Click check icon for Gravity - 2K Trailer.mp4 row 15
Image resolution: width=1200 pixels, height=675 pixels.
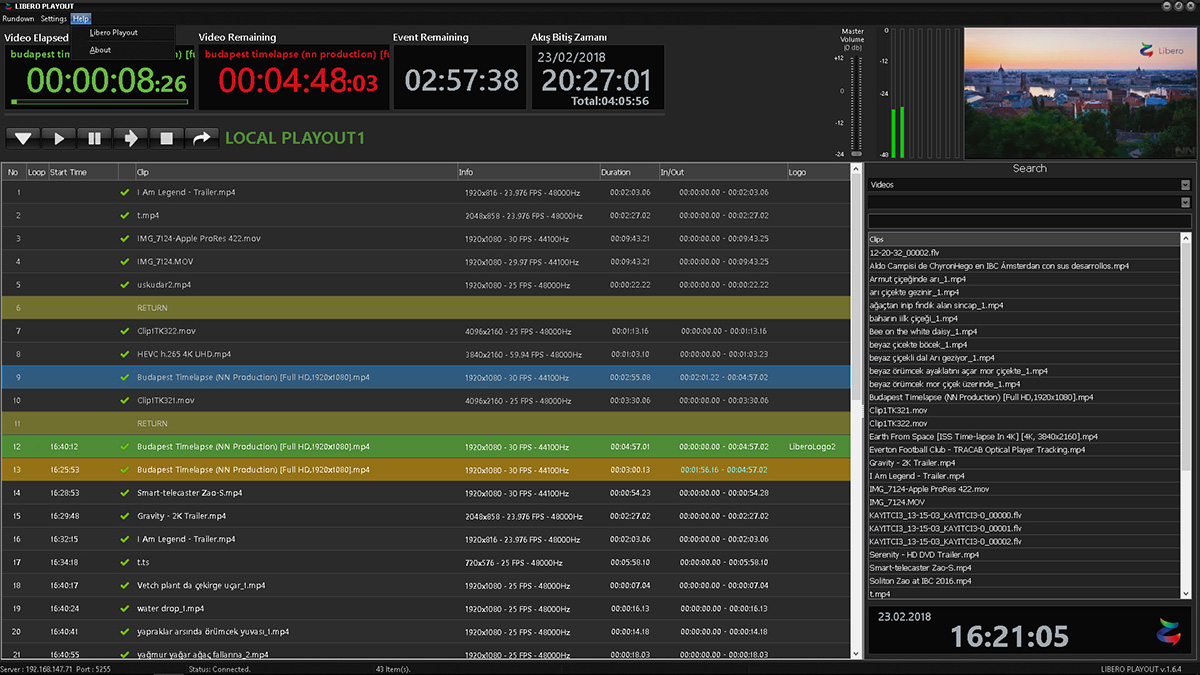click(x=125, y=516)
